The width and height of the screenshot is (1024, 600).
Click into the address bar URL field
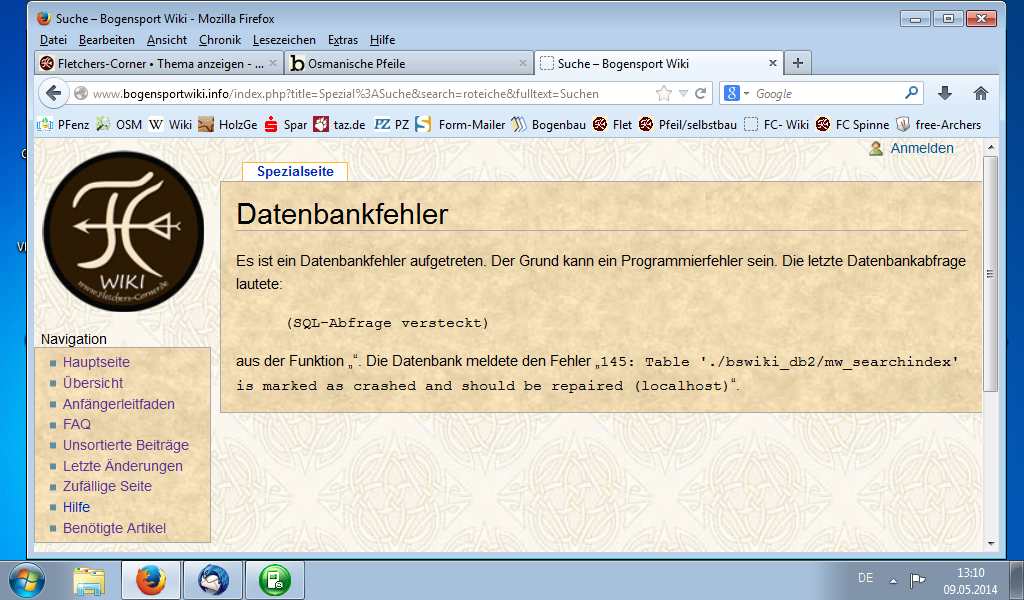[360, 93]
